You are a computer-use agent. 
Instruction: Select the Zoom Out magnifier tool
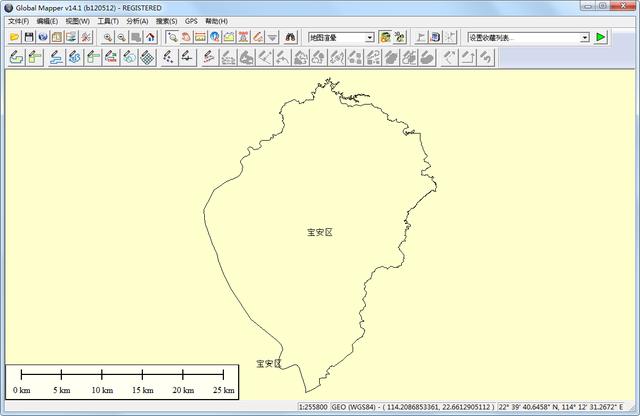click(121, 37)
